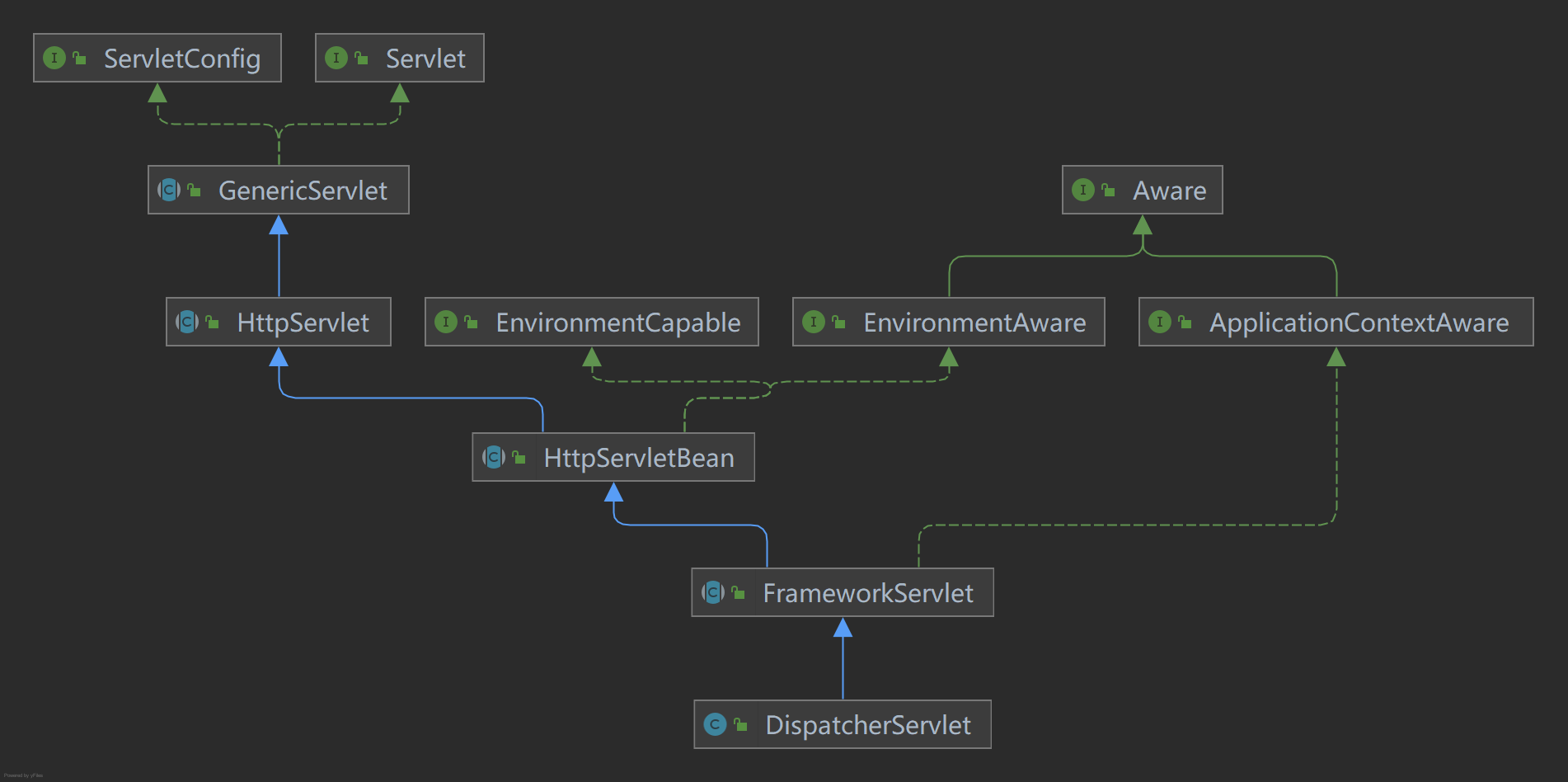Viewport: 1568px width, 782px height.
Task: Click the public lock icon on DispatcherServlet
Action: point(740,724)
